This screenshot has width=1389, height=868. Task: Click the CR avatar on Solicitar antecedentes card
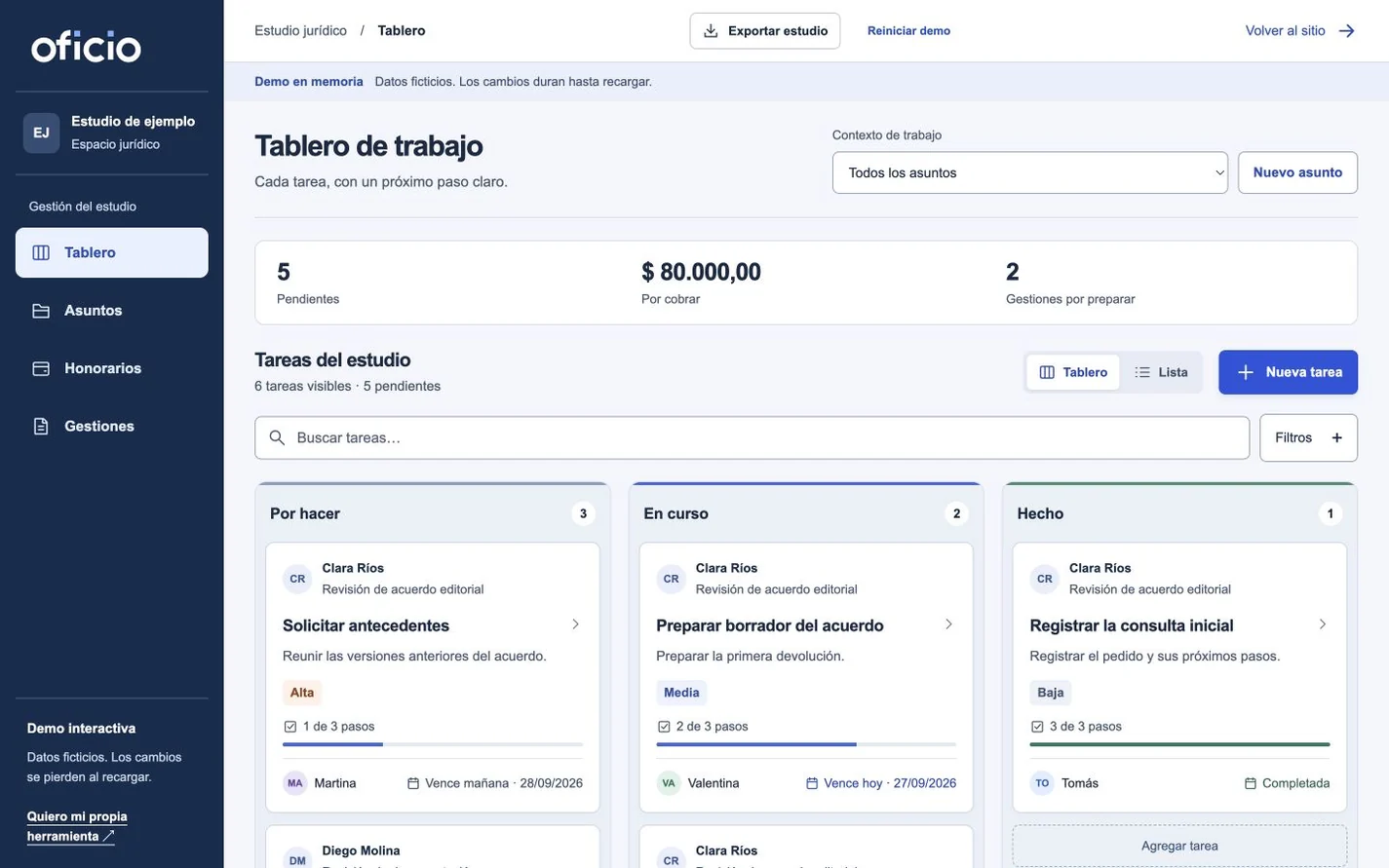297,579
